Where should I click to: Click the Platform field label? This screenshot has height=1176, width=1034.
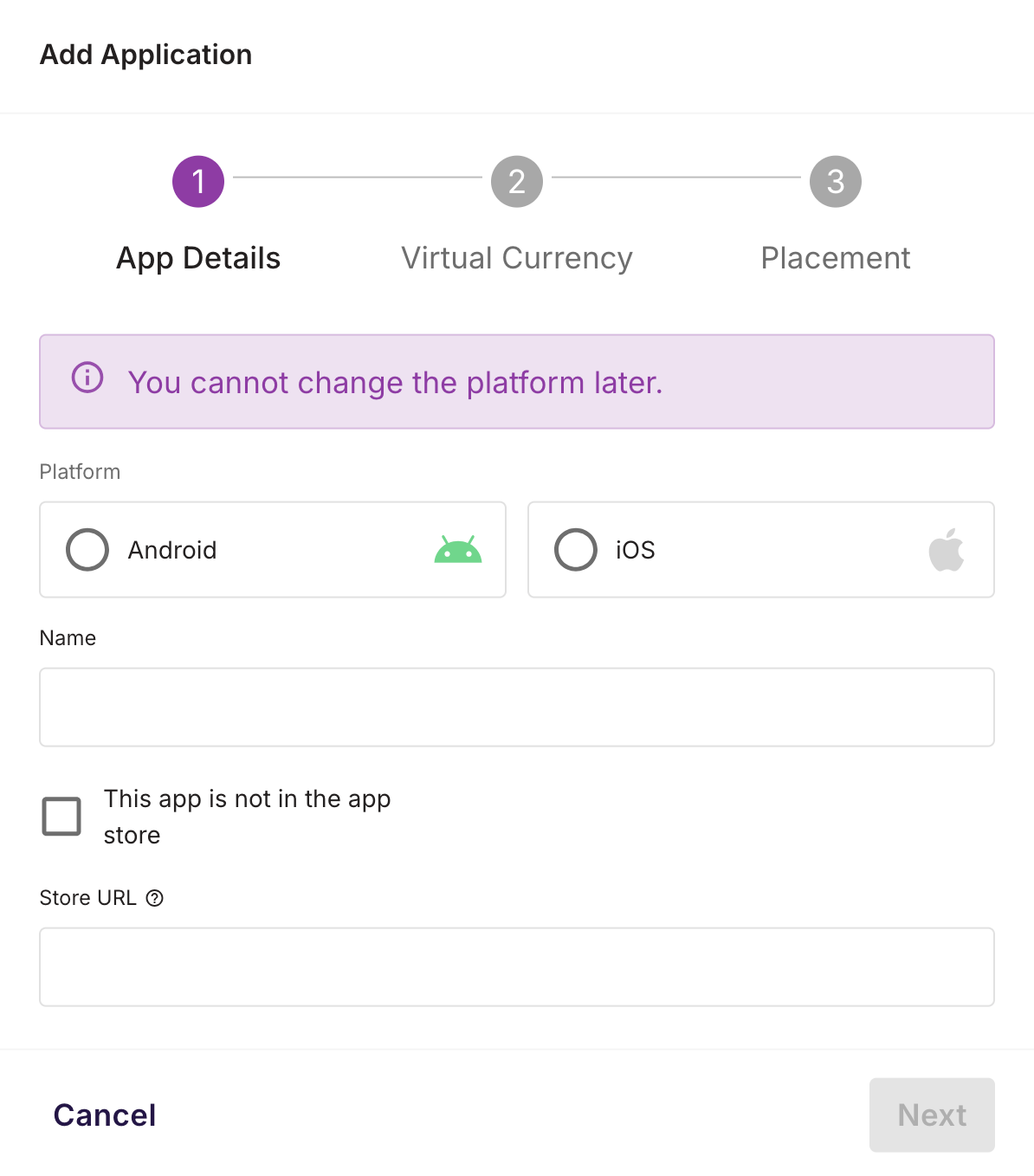[x=80, y=472]
